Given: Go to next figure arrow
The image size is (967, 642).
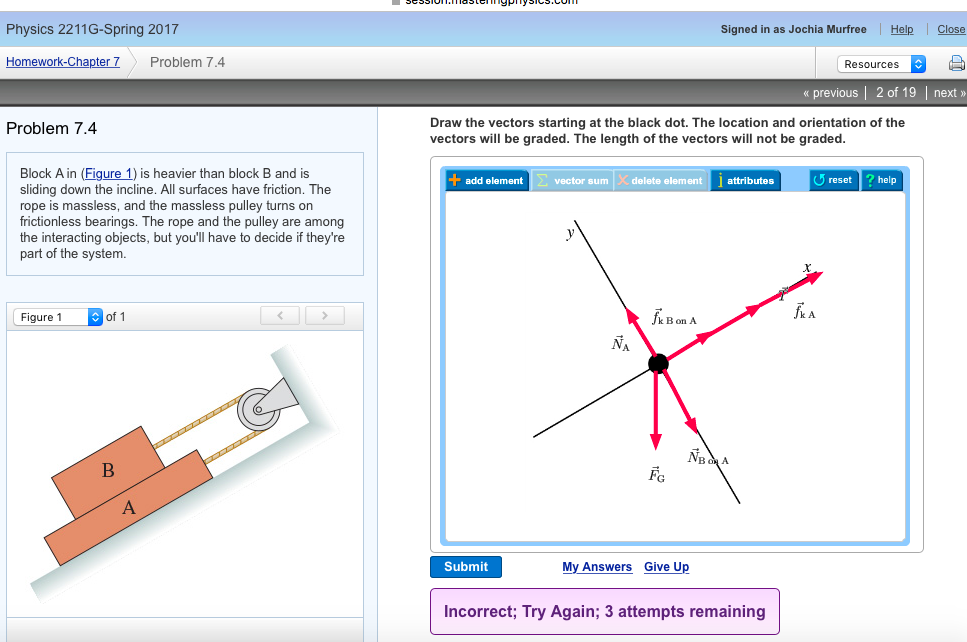Looking at the screenshot, I should [x=324, y=316].
